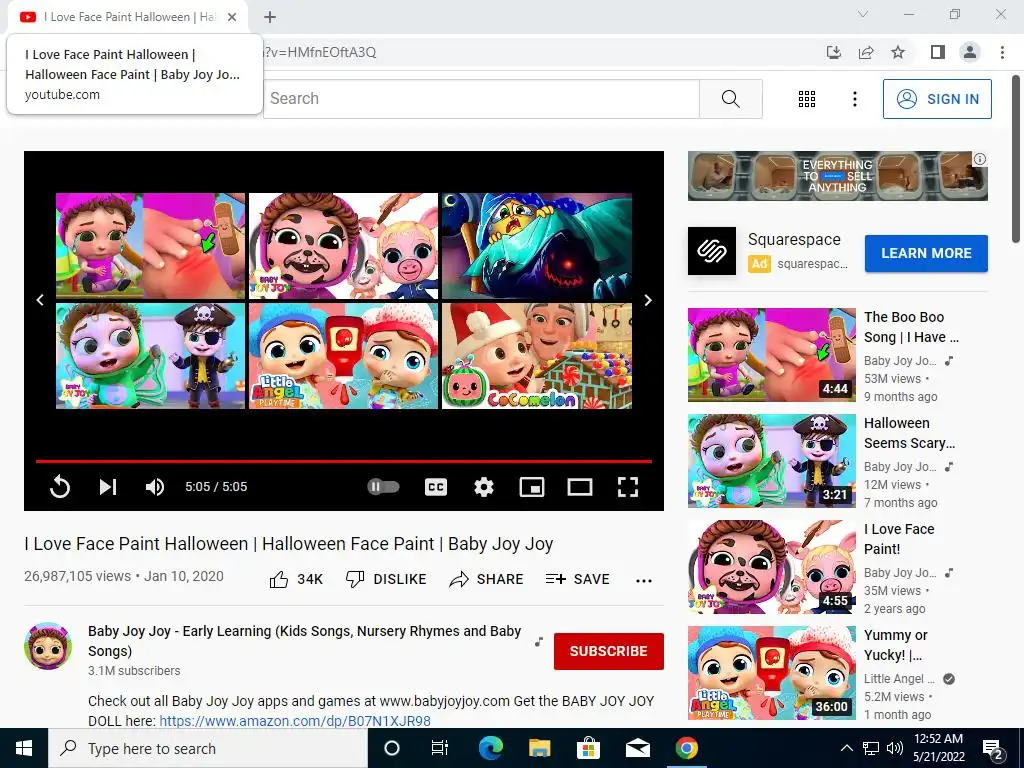1024x768 pixels.
Task: Open a new browser tab
Action: click(x=270, y=17)
